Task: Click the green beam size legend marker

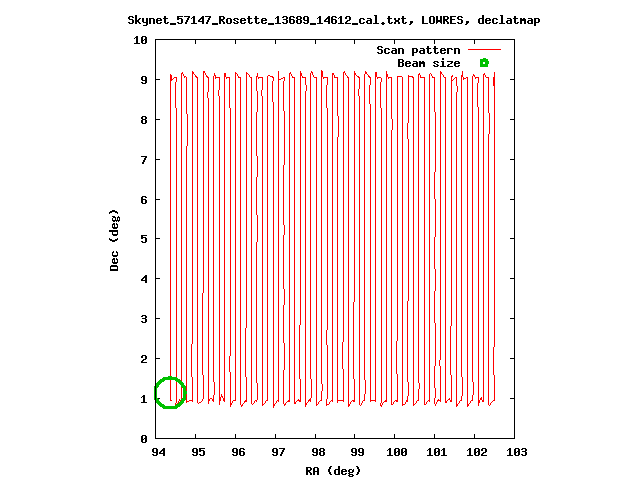Action: [484, 63]
